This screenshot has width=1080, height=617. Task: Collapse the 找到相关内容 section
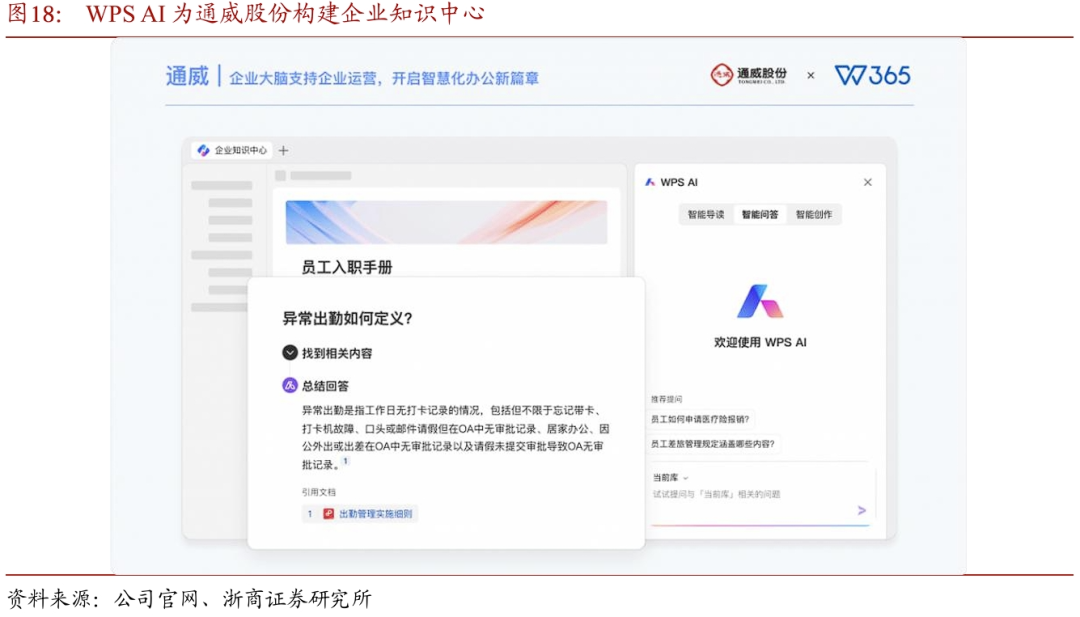(x=290, y=353)
